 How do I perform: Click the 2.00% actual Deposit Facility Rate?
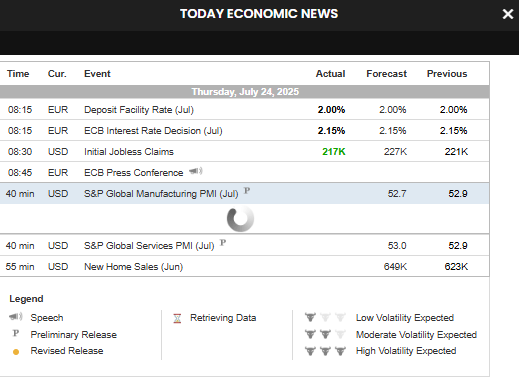pyautogui.click(x=331, y=110)
